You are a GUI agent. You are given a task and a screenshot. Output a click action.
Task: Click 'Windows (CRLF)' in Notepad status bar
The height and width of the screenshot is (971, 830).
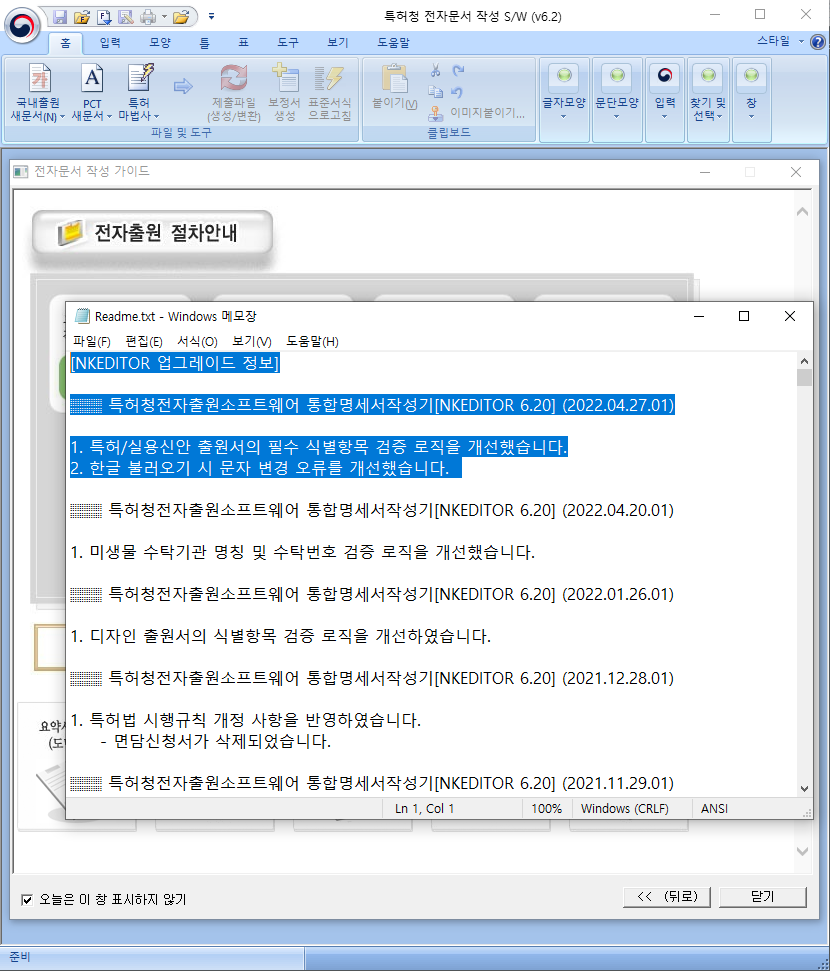(624, 809)
